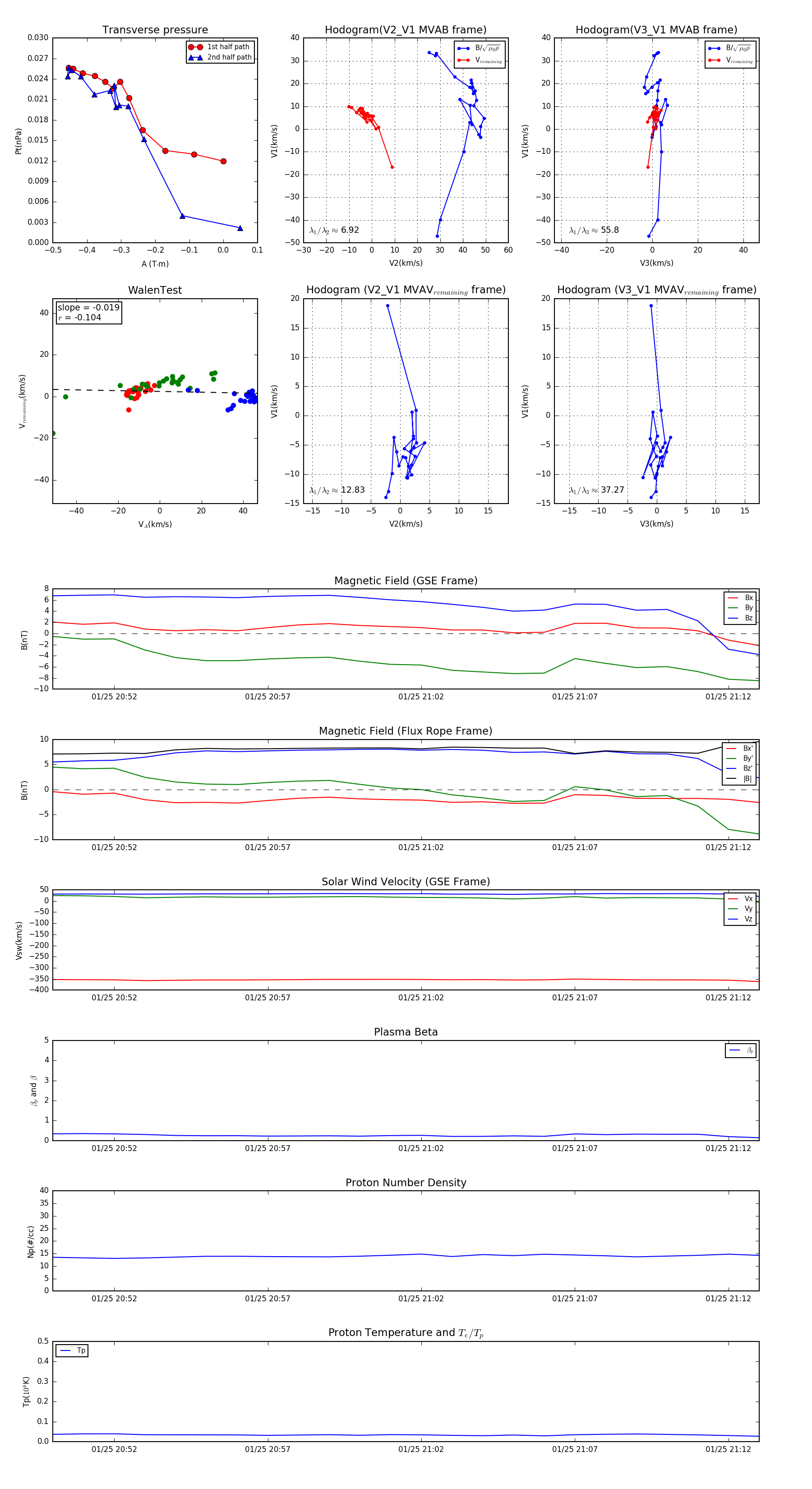Select the By' legend entry in Flux Rope plot
Viewport: 812px width, 1489px height.
(739, 758)
